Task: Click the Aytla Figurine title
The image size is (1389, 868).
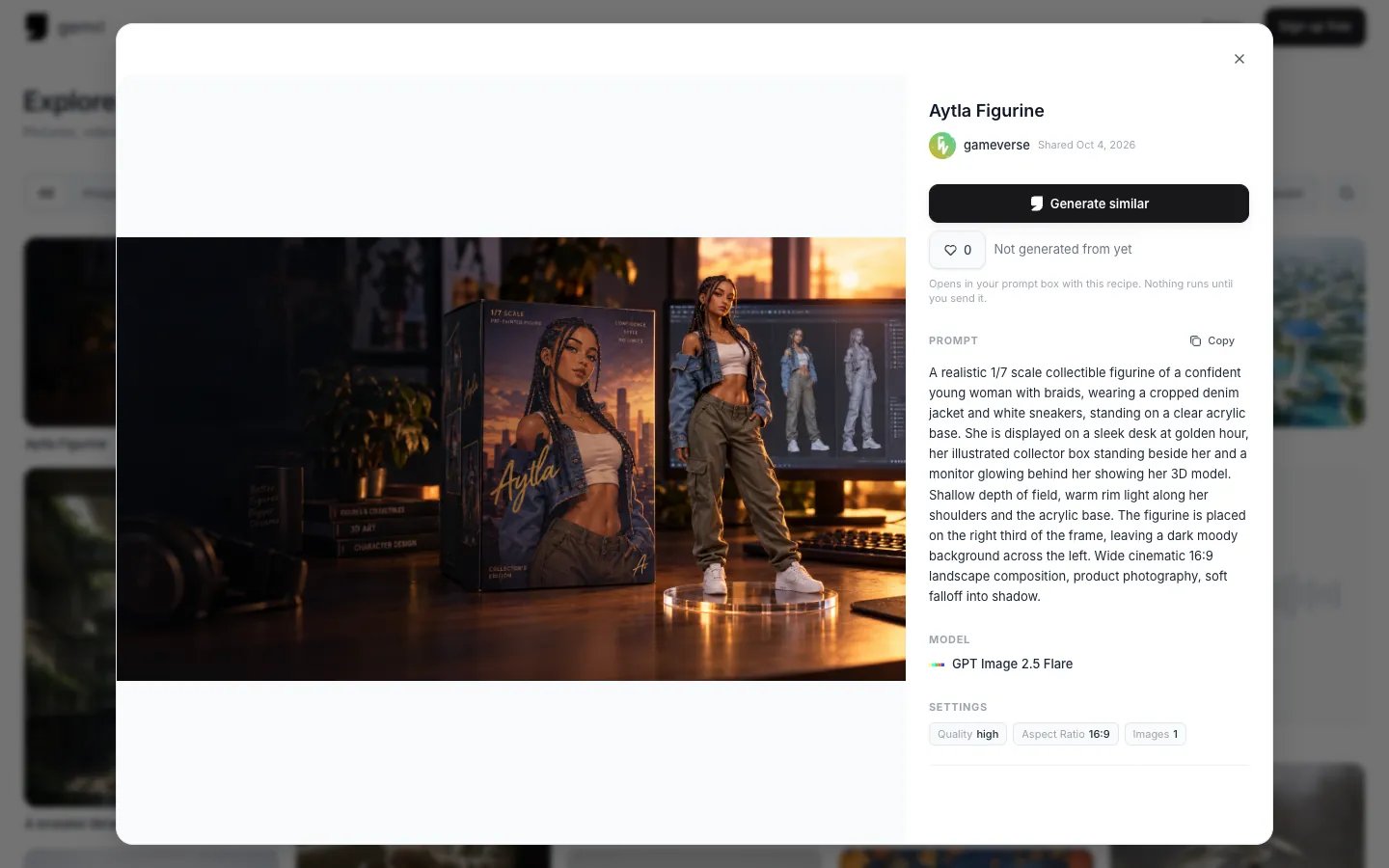Action: 987,111
